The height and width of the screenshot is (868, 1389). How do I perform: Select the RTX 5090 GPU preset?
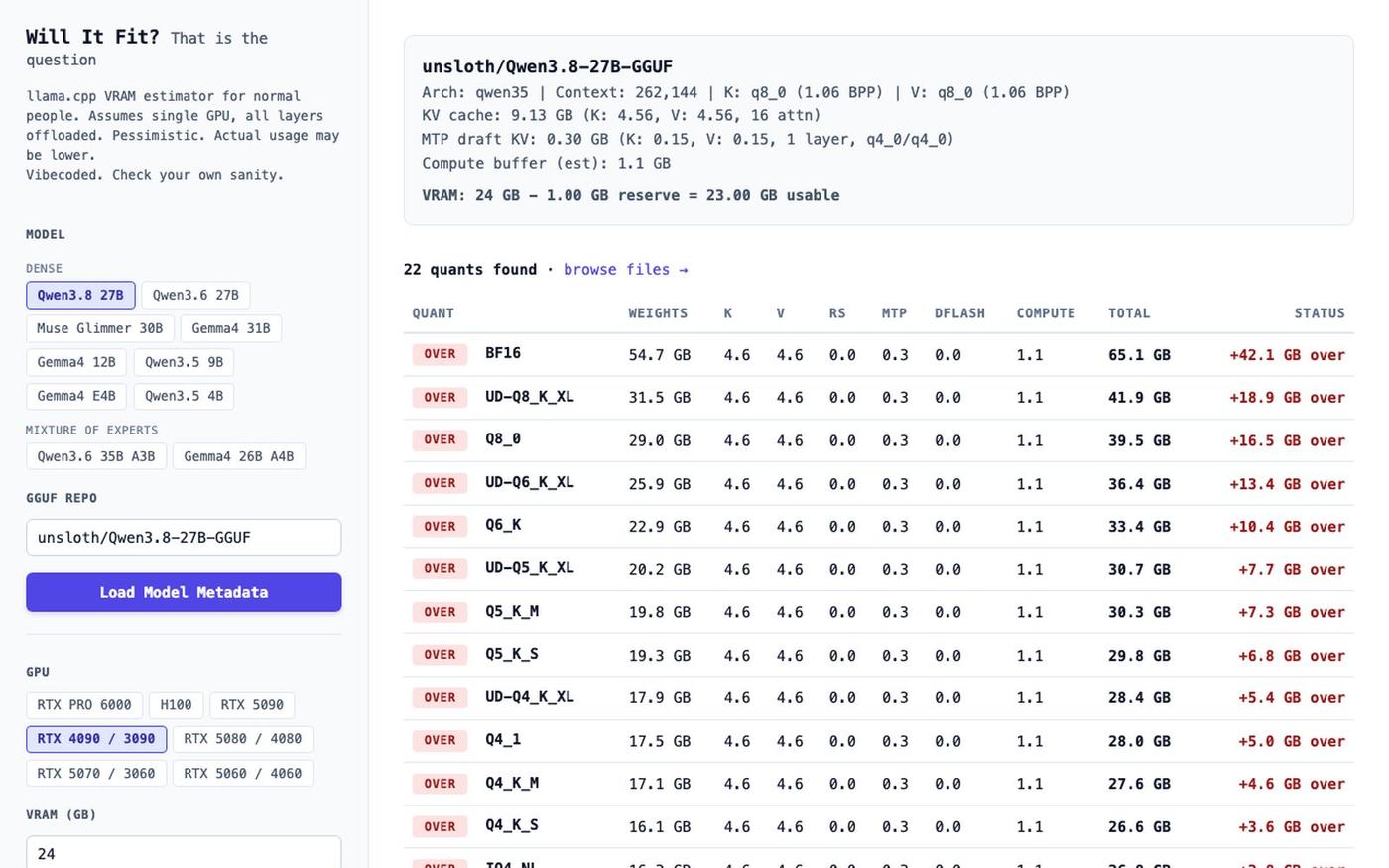pyautogui.click(x=252, y=705)
